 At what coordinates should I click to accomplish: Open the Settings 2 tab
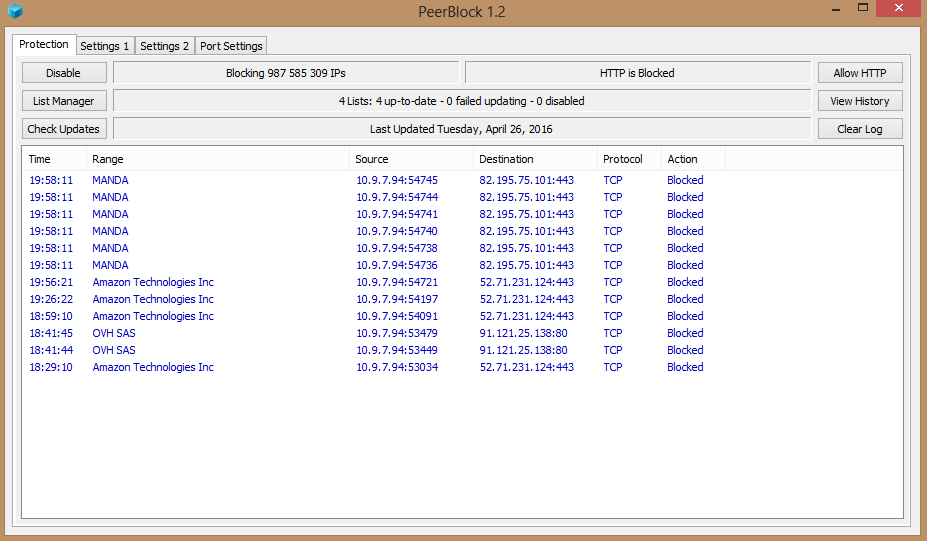click(164, 46)
